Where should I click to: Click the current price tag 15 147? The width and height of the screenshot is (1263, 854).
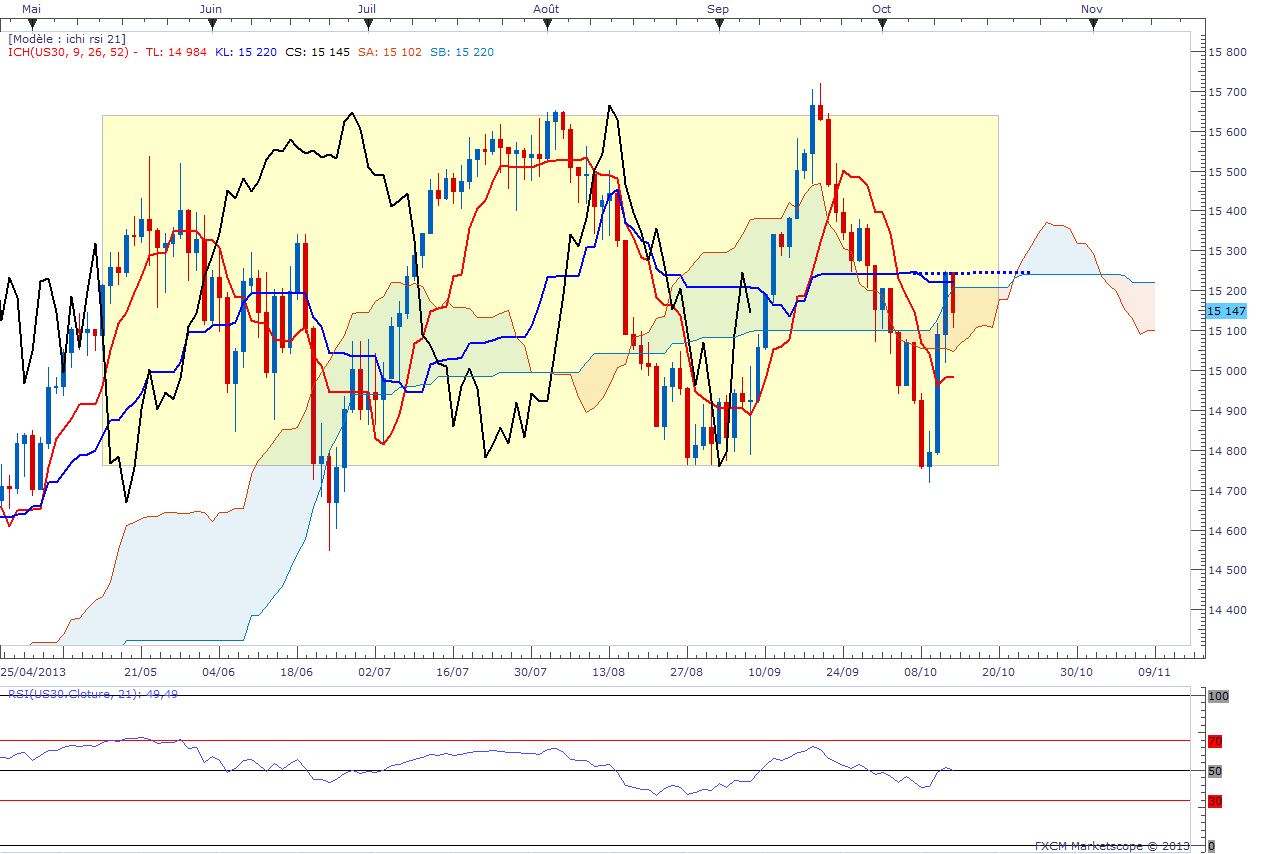1226,311
